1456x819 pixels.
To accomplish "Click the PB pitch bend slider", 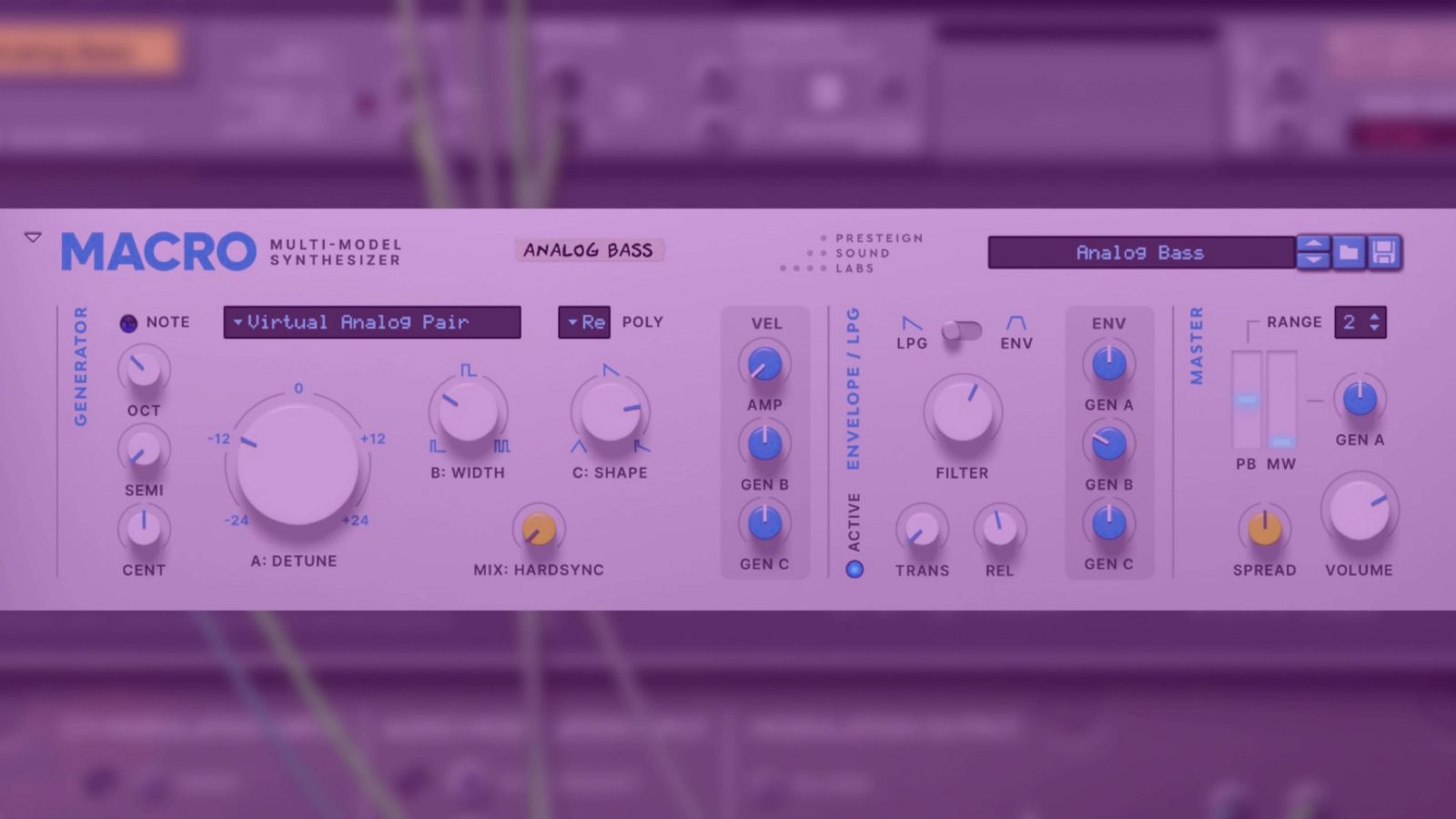I will click(1246, 399).
